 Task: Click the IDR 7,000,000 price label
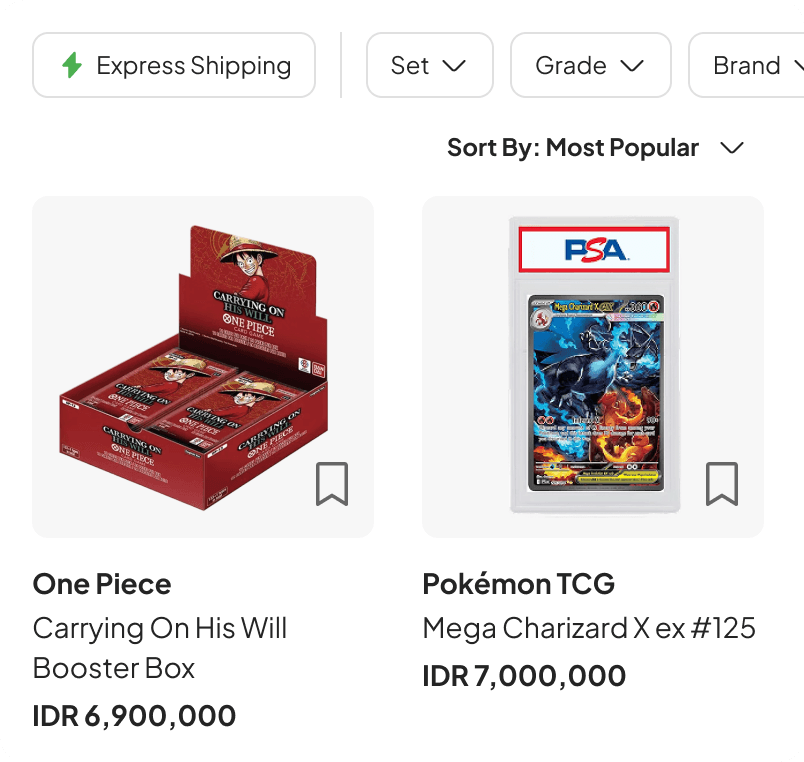point(523,675)
